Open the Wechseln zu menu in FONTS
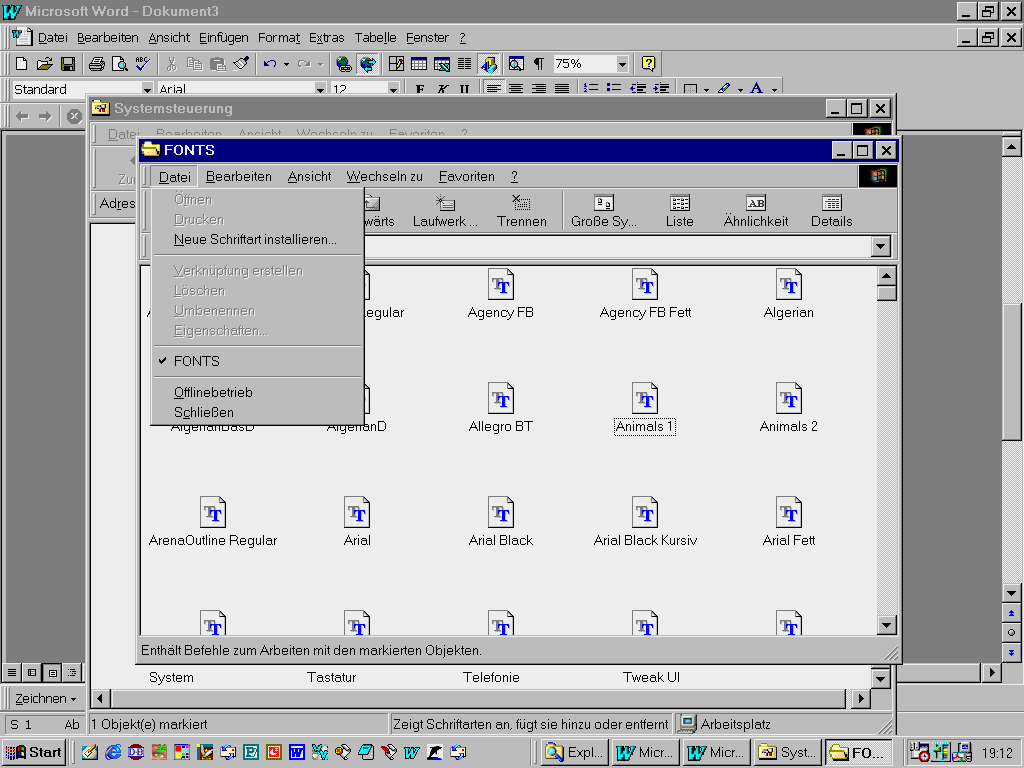 click(x=385, y=176)
